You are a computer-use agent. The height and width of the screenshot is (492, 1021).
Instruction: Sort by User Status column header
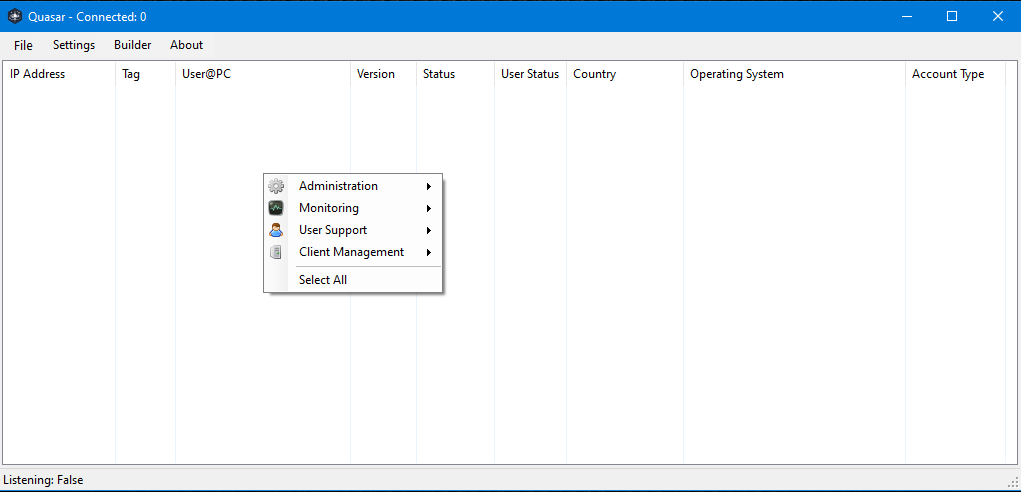[531, 74]
